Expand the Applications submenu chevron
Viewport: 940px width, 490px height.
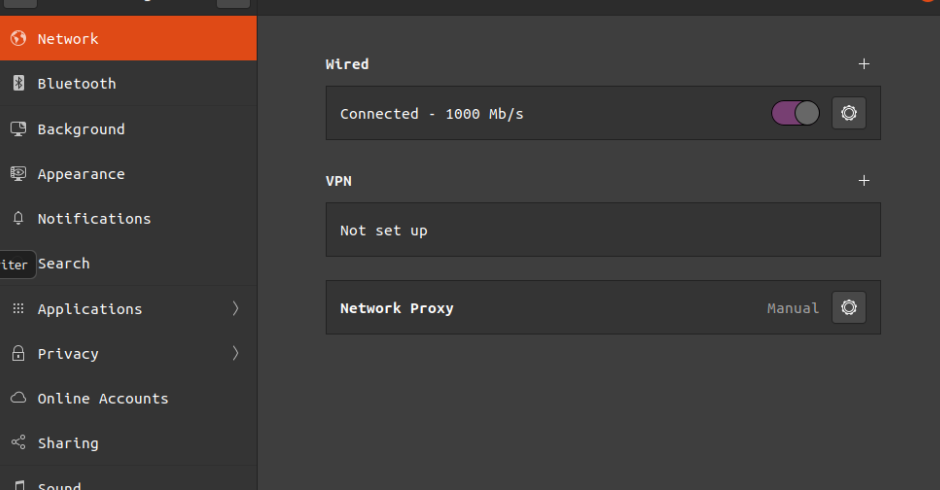236,309
